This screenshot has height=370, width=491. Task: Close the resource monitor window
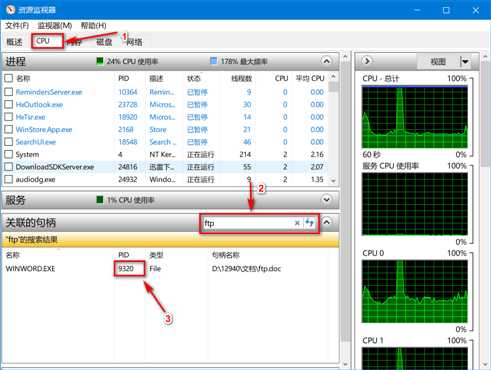tap(476, 10)
